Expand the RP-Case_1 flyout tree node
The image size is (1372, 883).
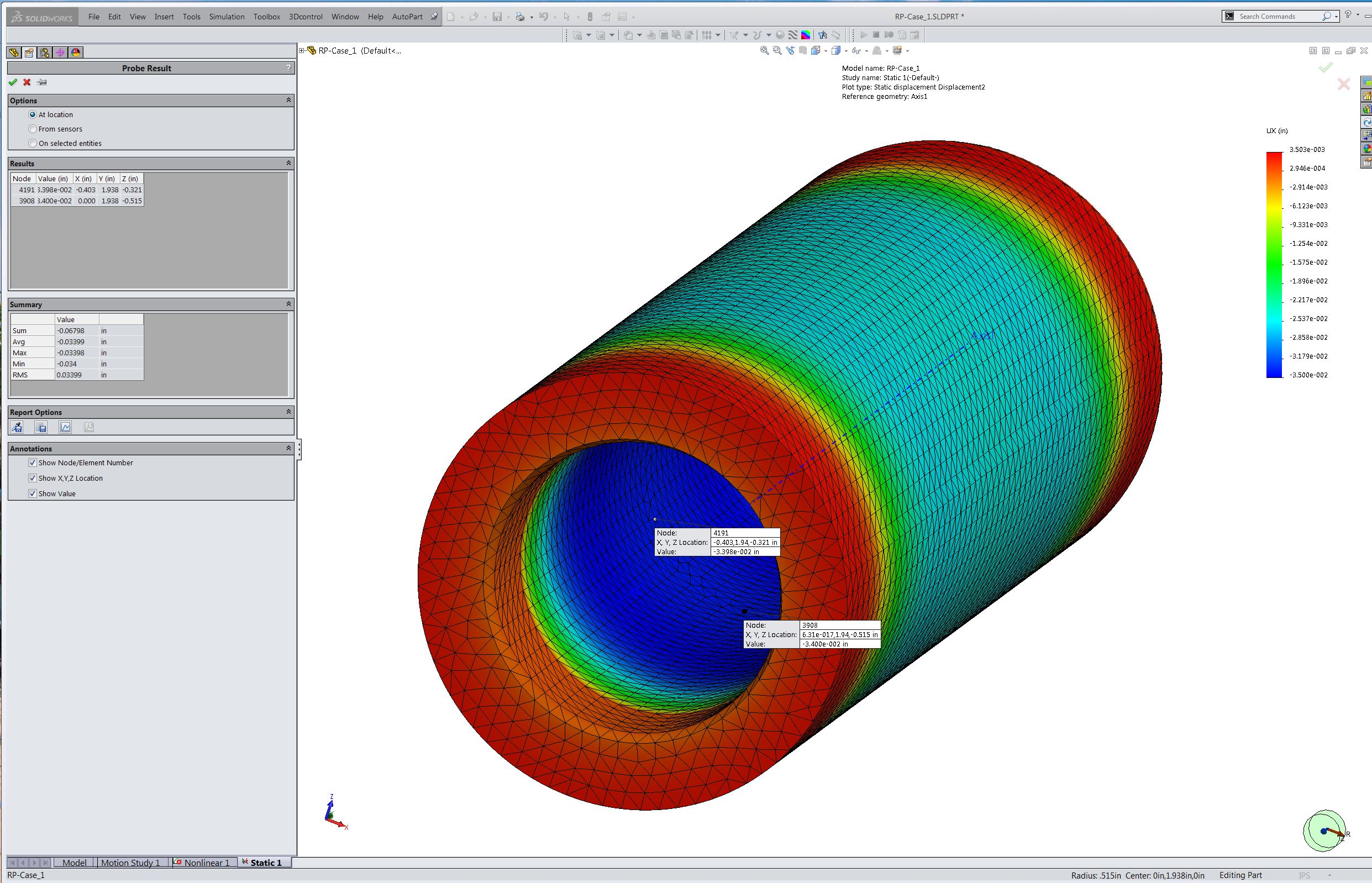(302, 50)
